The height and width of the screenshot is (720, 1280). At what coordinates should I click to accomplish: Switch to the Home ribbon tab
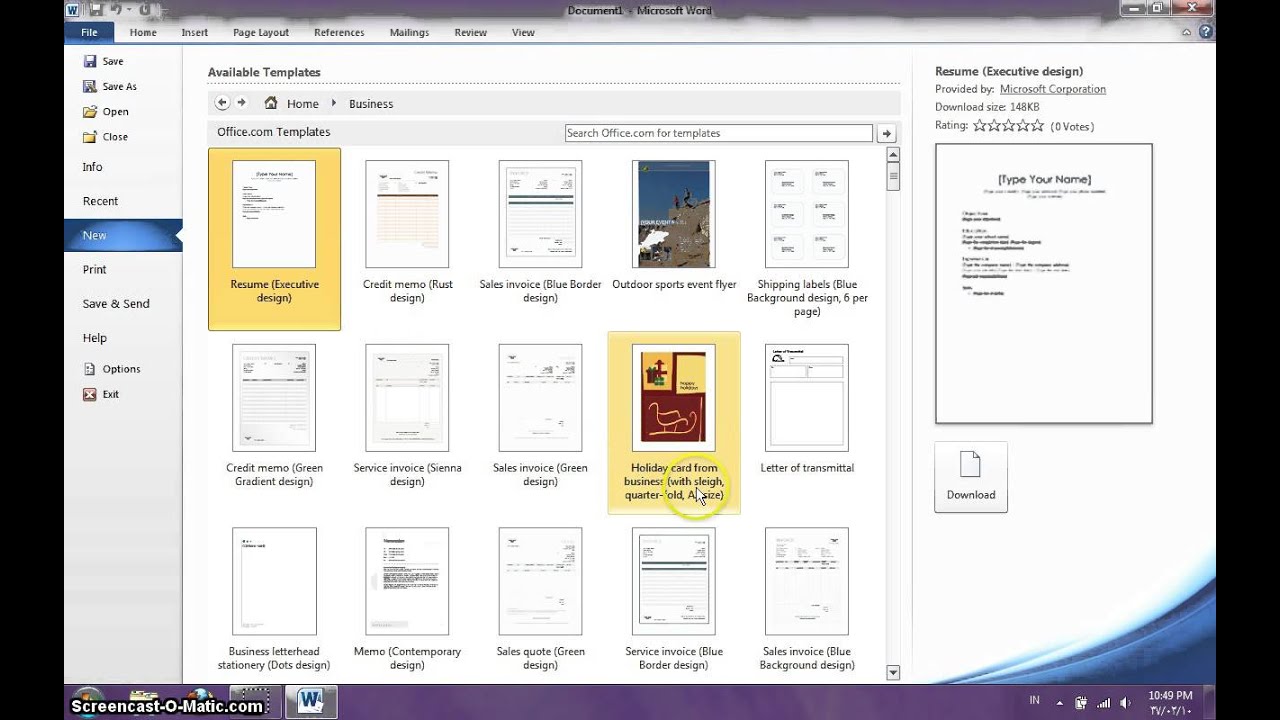tap(143, 32)
